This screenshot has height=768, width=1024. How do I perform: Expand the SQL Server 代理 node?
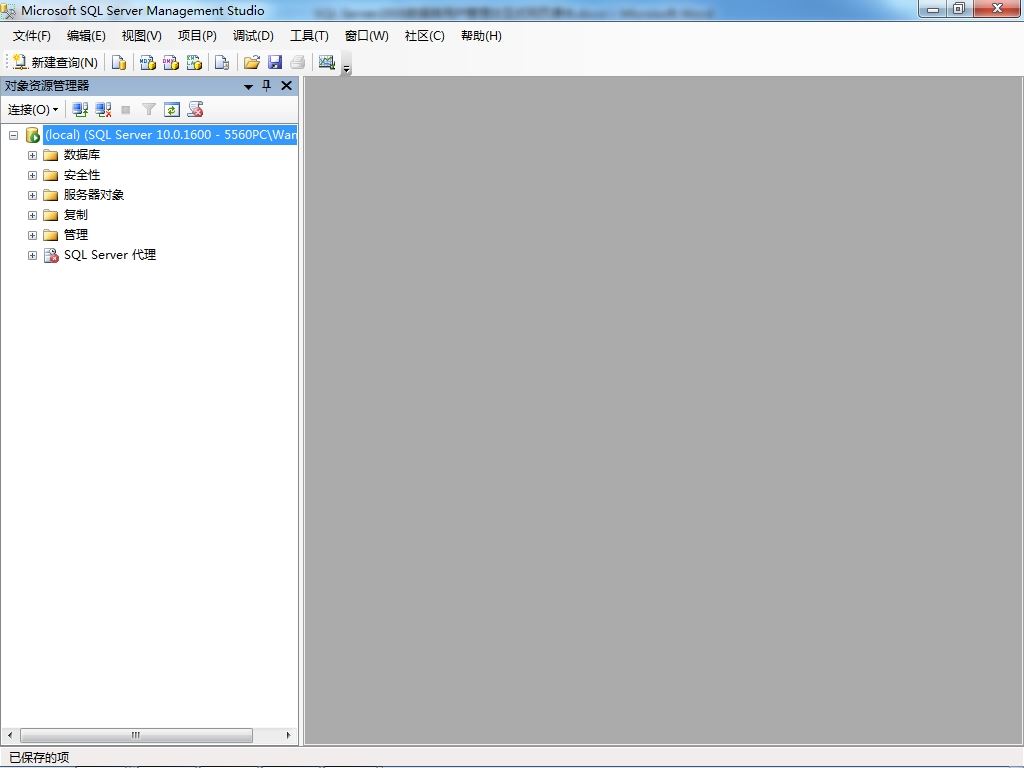[x=32, y=255]
